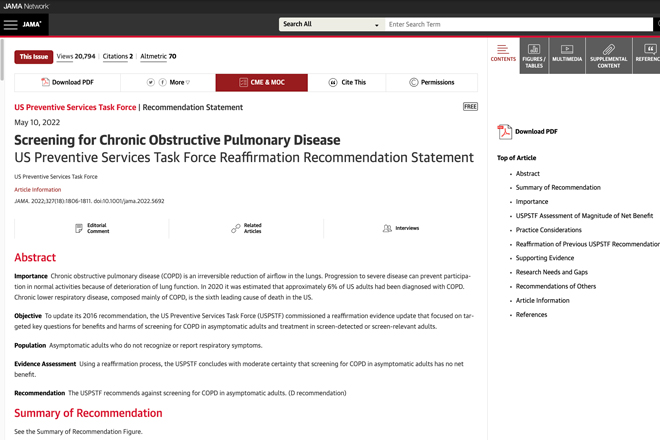Expand Article Information link
660x440 pixels.
[37, 189]
